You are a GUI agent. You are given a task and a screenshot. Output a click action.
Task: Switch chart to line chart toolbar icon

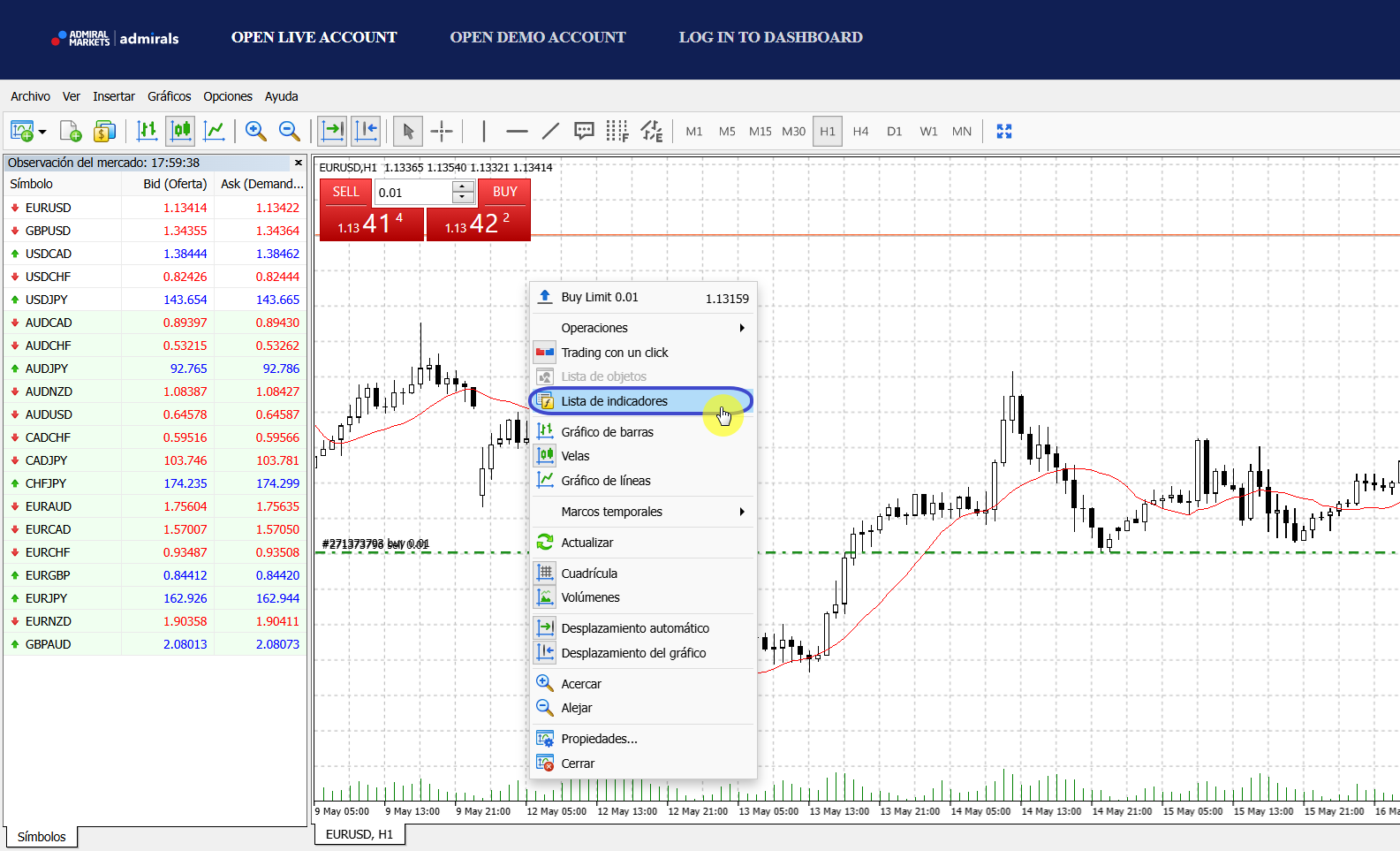click(x=214, y=132)
